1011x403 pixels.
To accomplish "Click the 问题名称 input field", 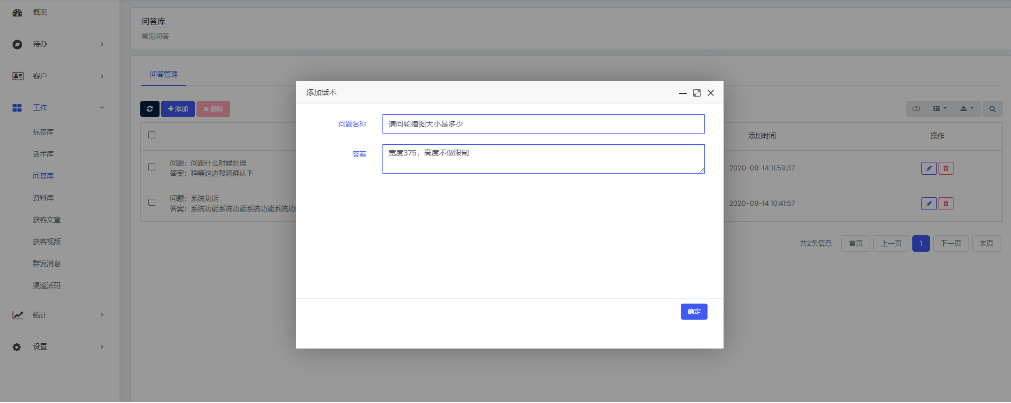I will [x=543, y=123].
